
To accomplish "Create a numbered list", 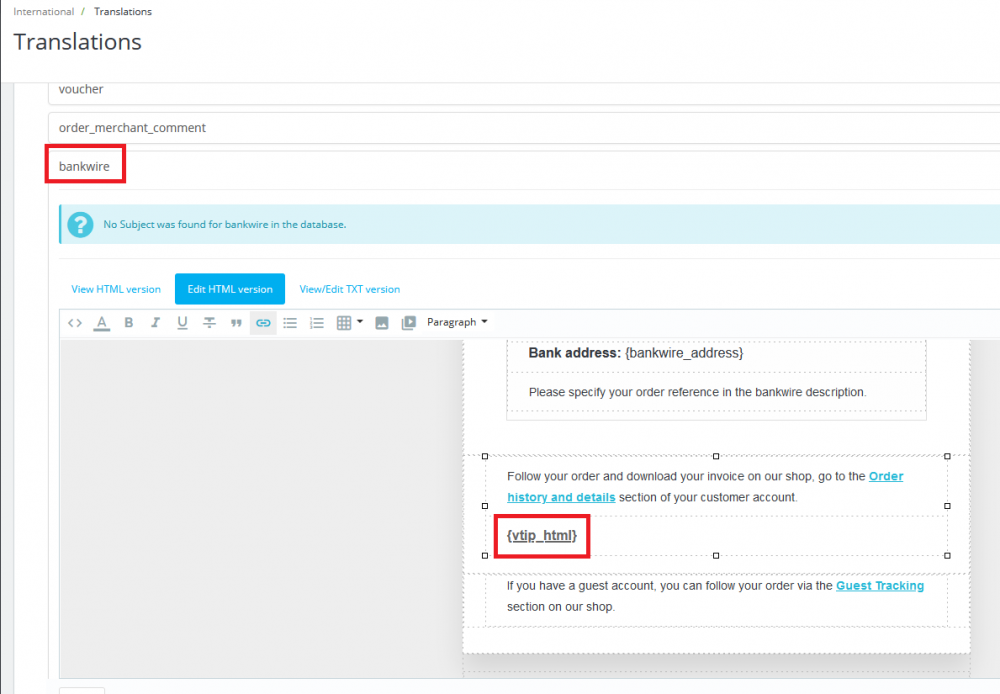I will tap(317, 323).
